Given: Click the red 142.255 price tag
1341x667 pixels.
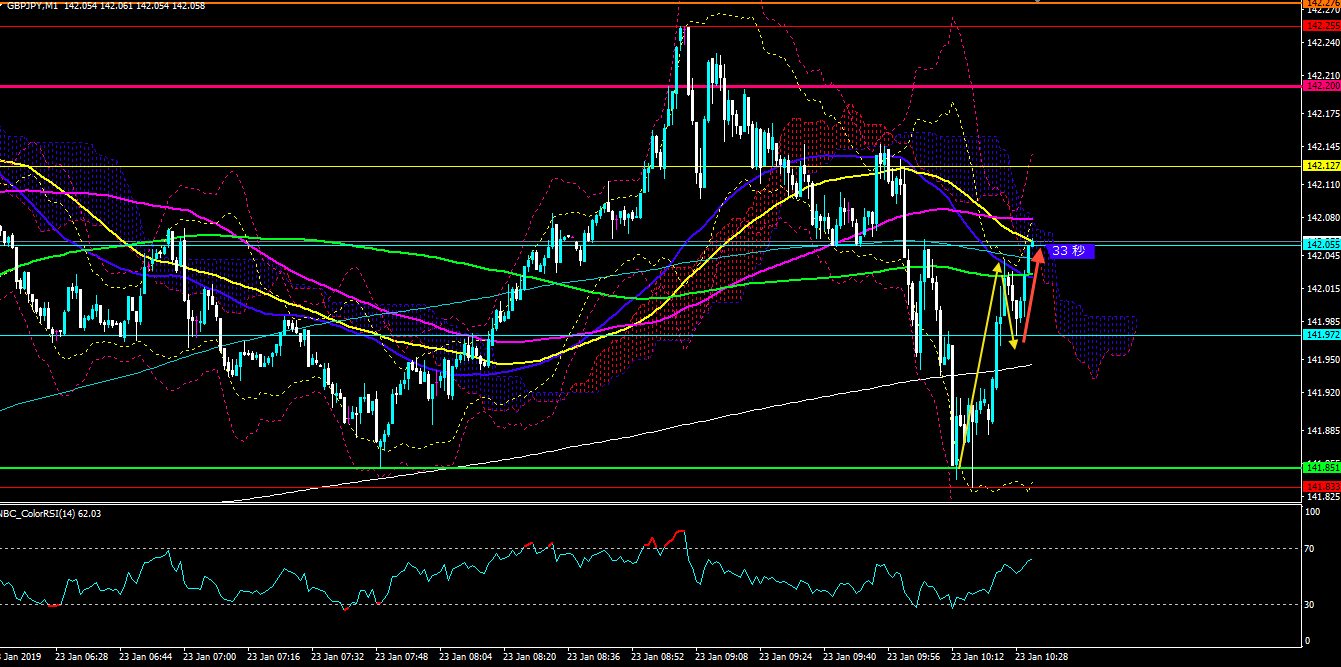Looking at the screenshot, I should pos(1322,27).
